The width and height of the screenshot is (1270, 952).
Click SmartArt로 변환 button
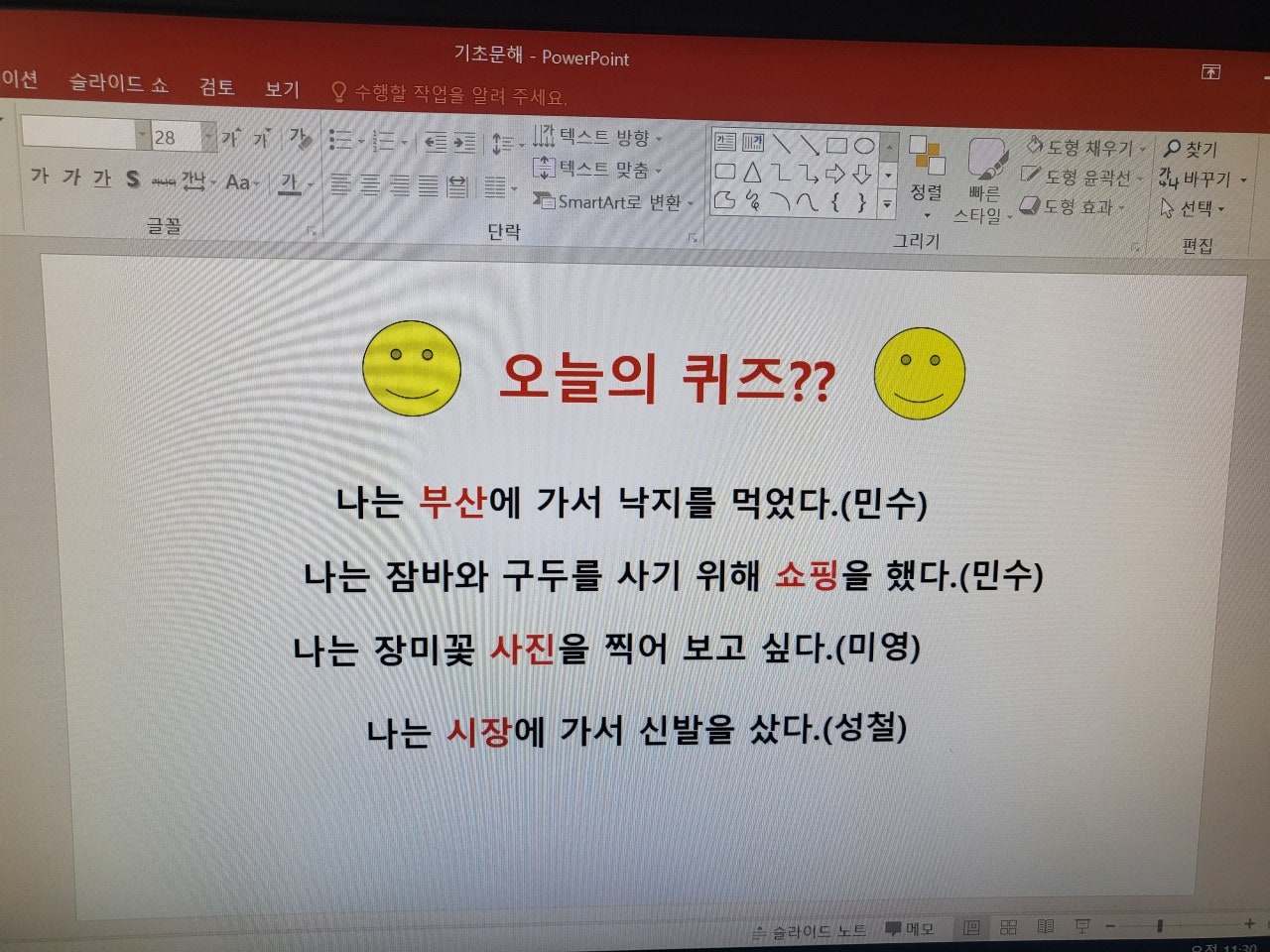tap(609, 202)
